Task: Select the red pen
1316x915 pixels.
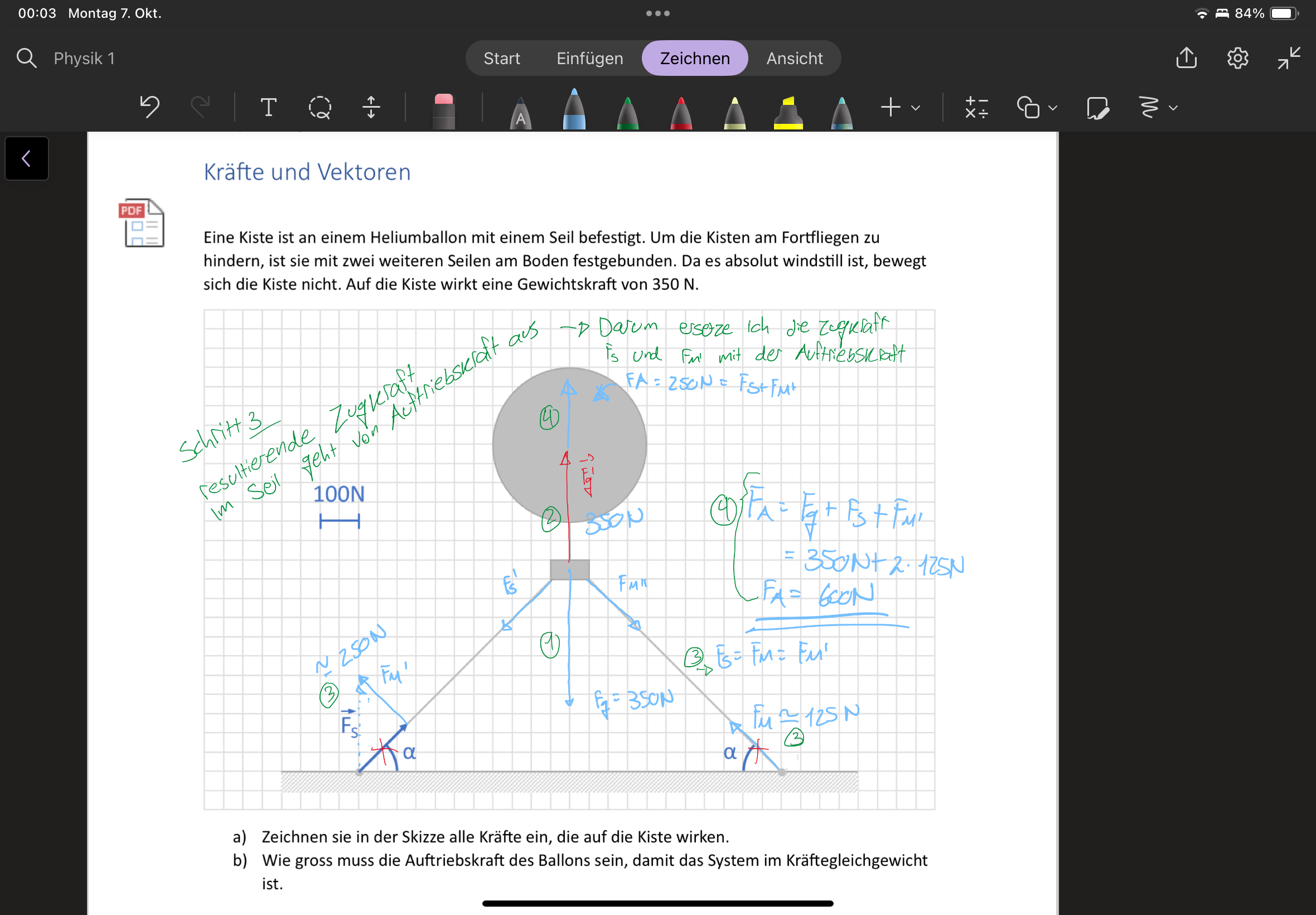Action: click(681, 112)
